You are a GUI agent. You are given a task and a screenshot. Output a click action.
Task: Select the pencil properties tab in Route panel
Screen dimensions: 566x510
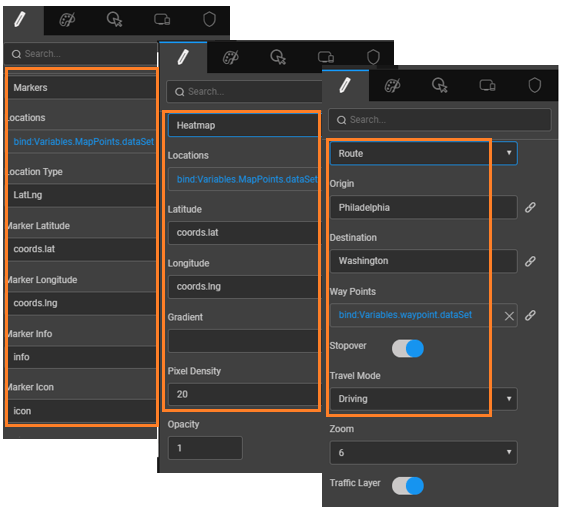[x=345, y=86]
